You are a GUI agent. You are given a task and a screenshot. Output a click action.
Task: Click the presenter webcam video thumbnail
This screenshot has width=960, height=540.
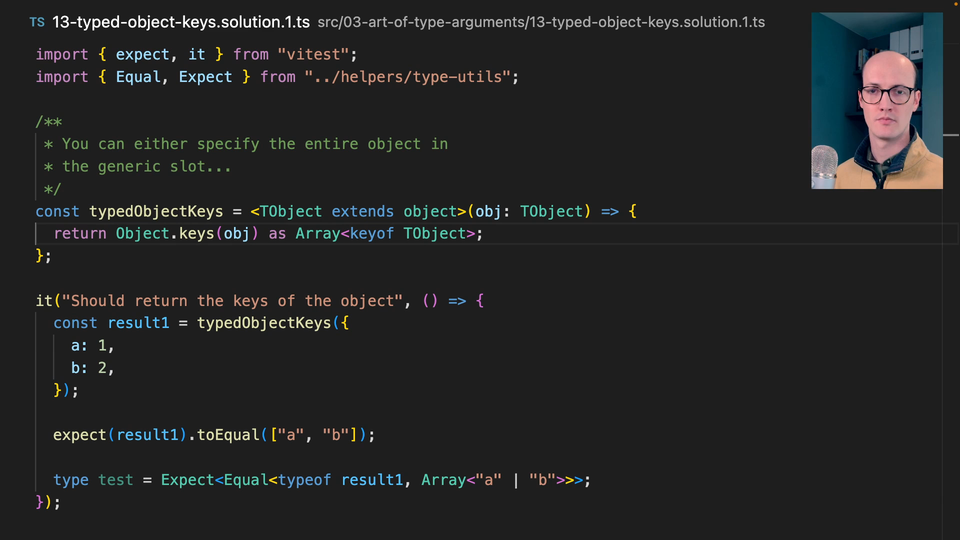point(876,100)
